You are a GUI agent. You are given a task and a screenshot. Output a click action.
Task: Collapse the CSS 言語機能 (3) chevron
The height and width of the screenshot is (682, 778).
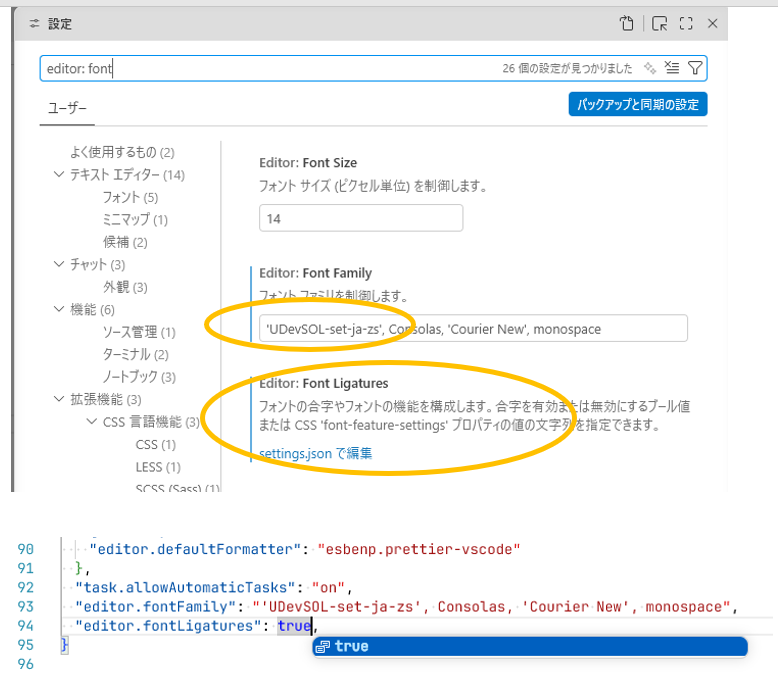coord(91,422)
